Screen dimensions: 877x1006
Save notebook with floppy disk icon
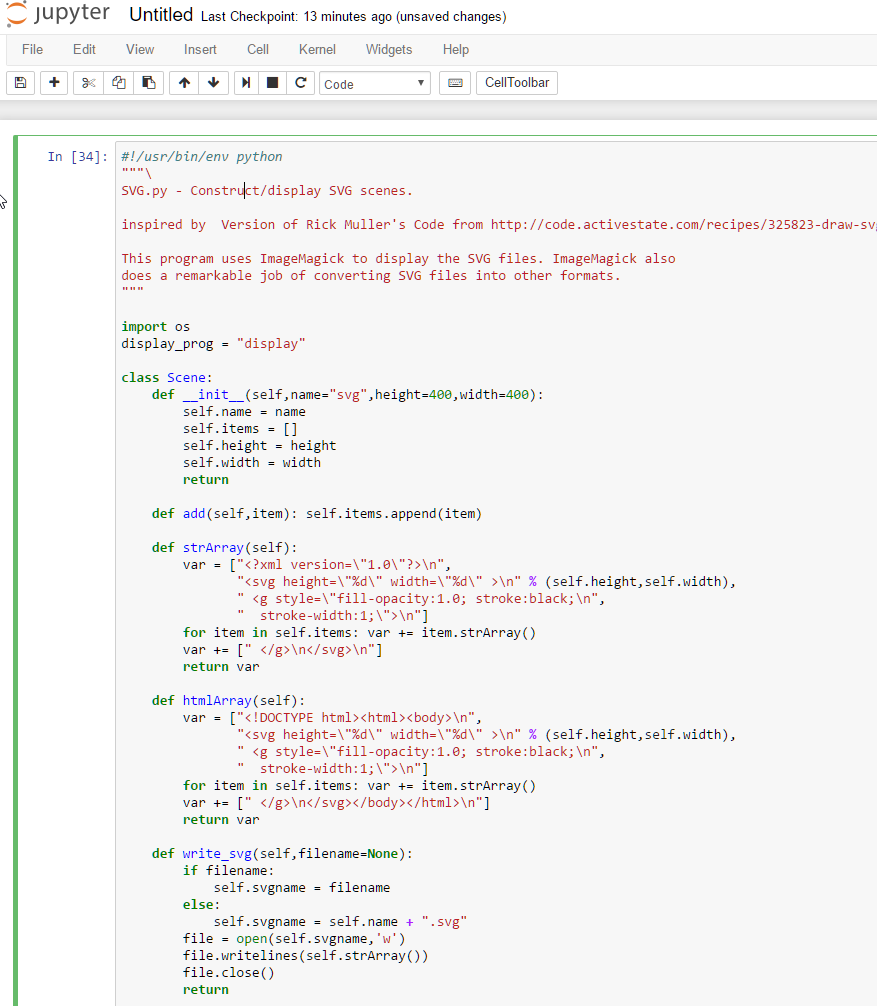pyautogui.click(x=21, y=83)
